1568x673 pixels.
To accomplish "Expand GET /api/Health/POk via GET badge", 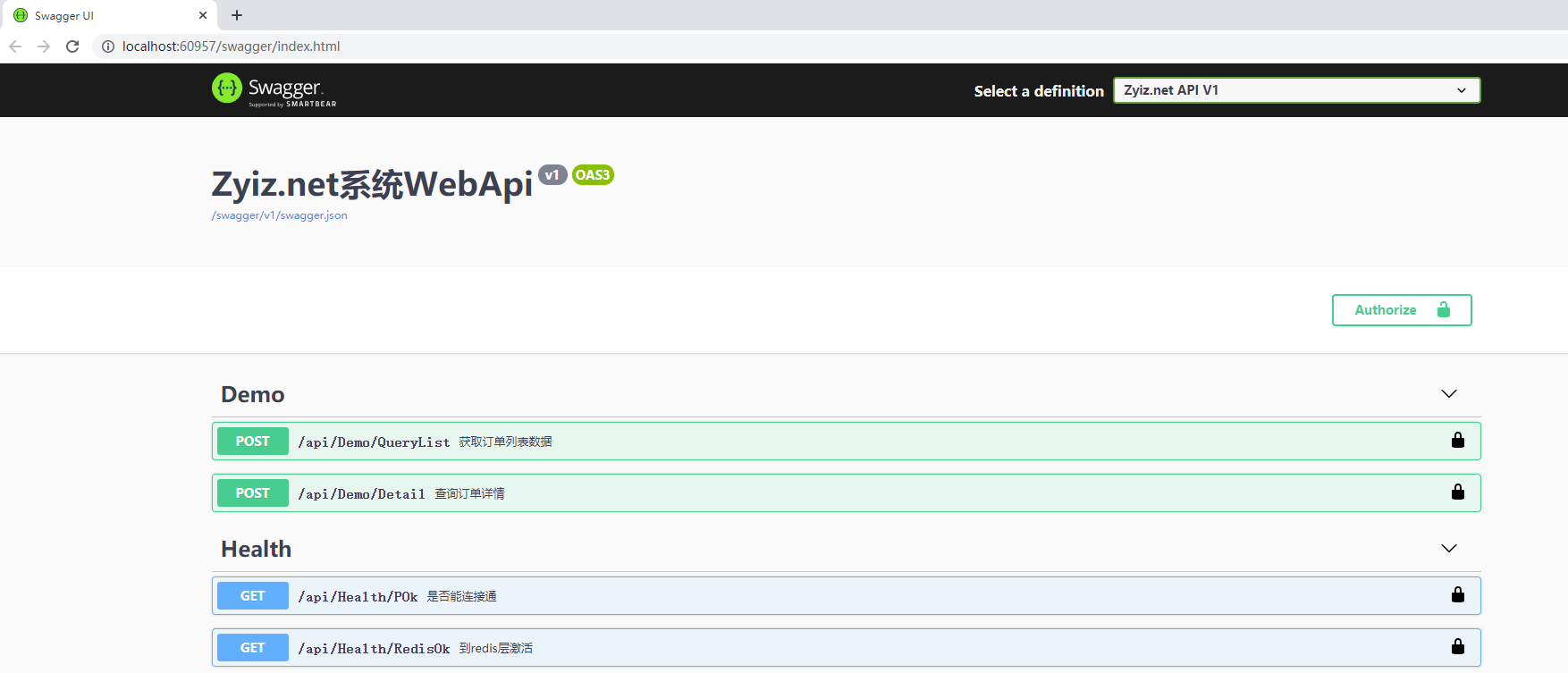I will point(253,596).
